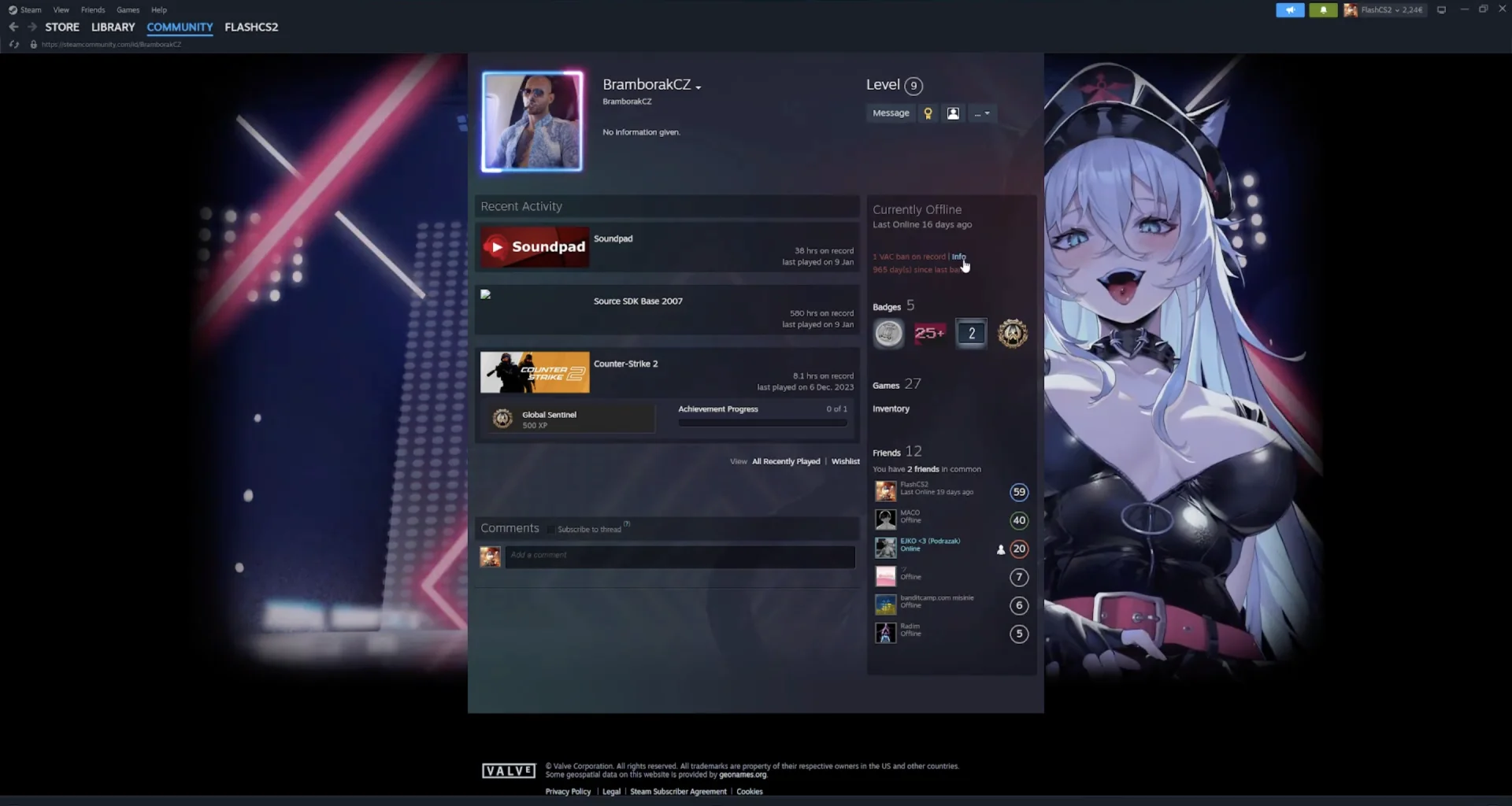Screen dimensions: 1512x806
Task: Click the URL address bar text
Action: click(111, 45)
